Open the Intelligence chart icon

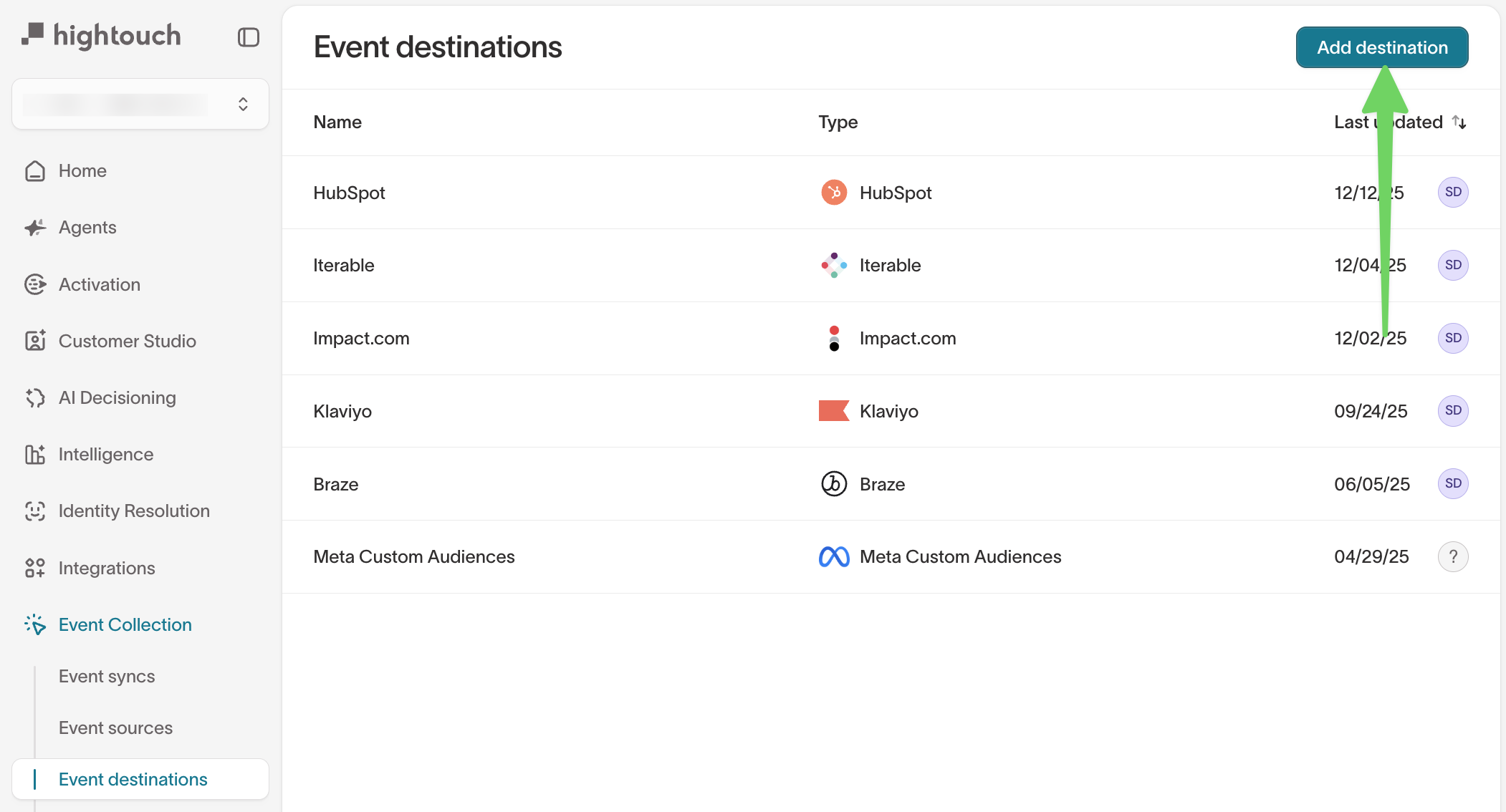35,454
